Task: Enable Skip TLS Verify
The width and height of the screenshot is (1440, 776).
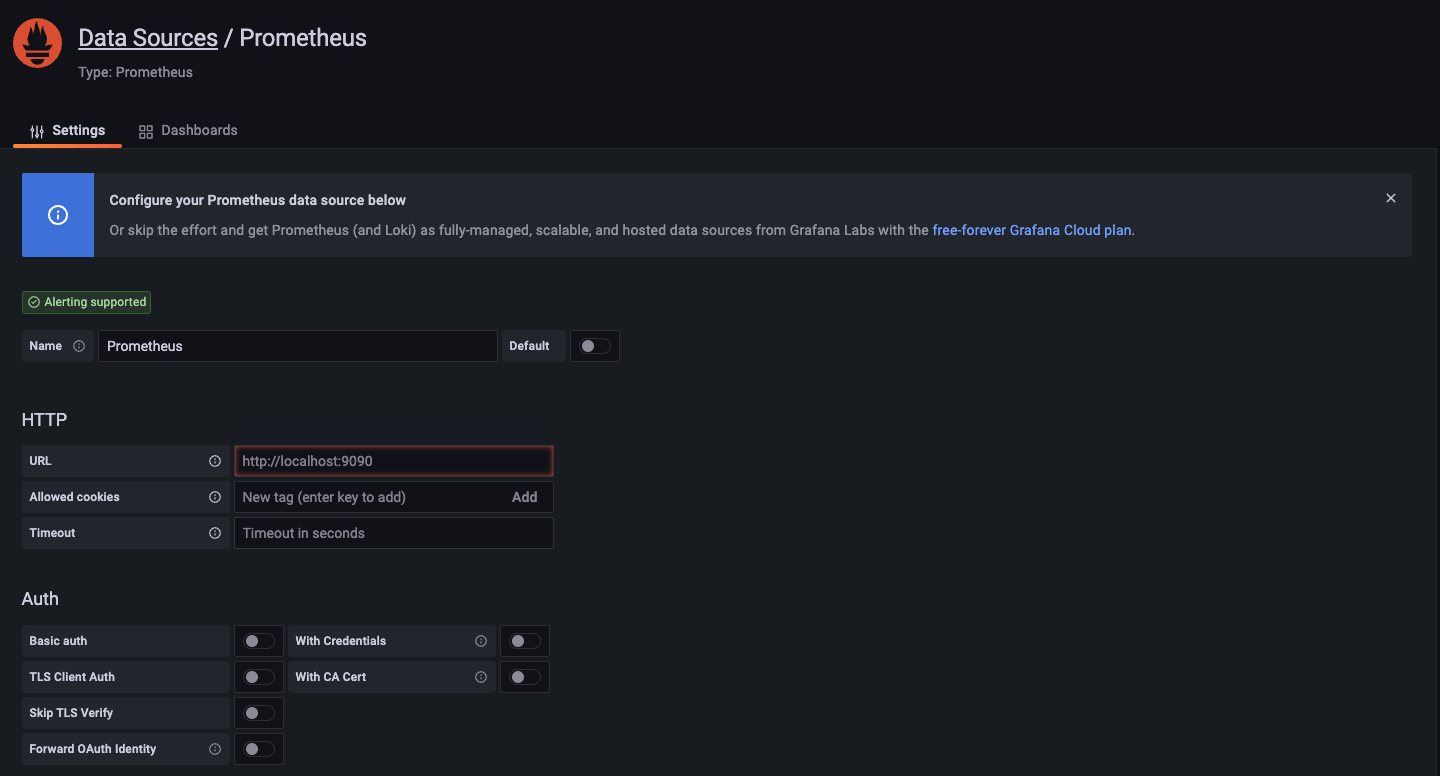Action: click(x=259, y=713)
